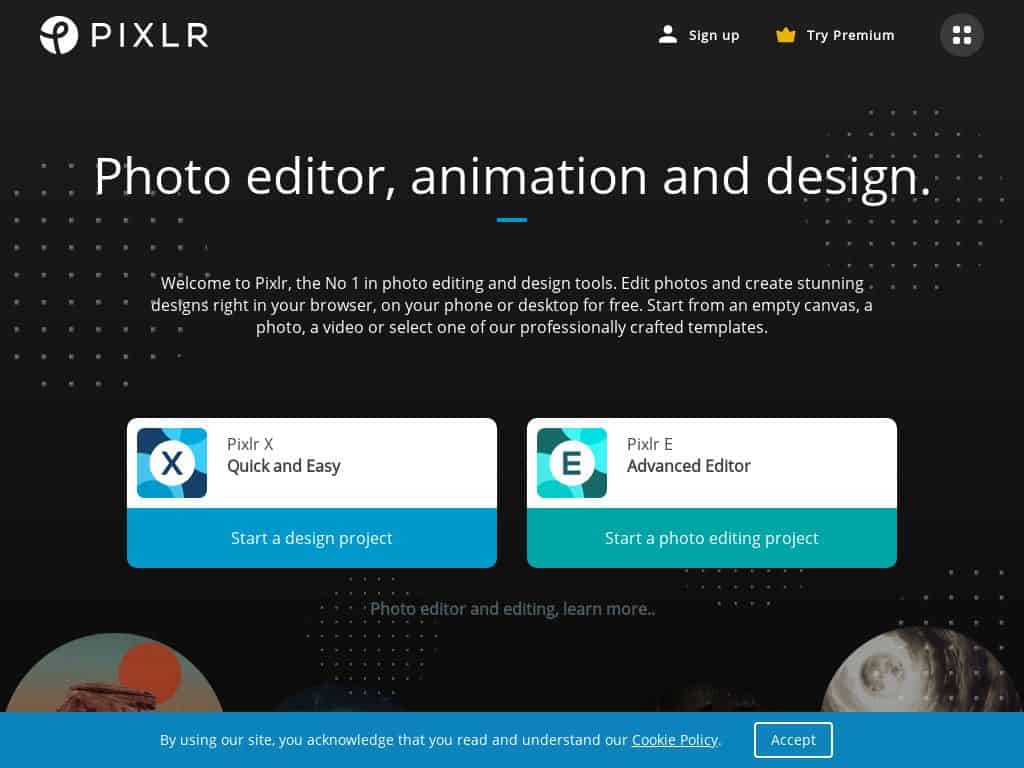This screenshot has height=768, width=1024.
Task: Open the apps grid menu icon
Action: [x=961, y=35]
